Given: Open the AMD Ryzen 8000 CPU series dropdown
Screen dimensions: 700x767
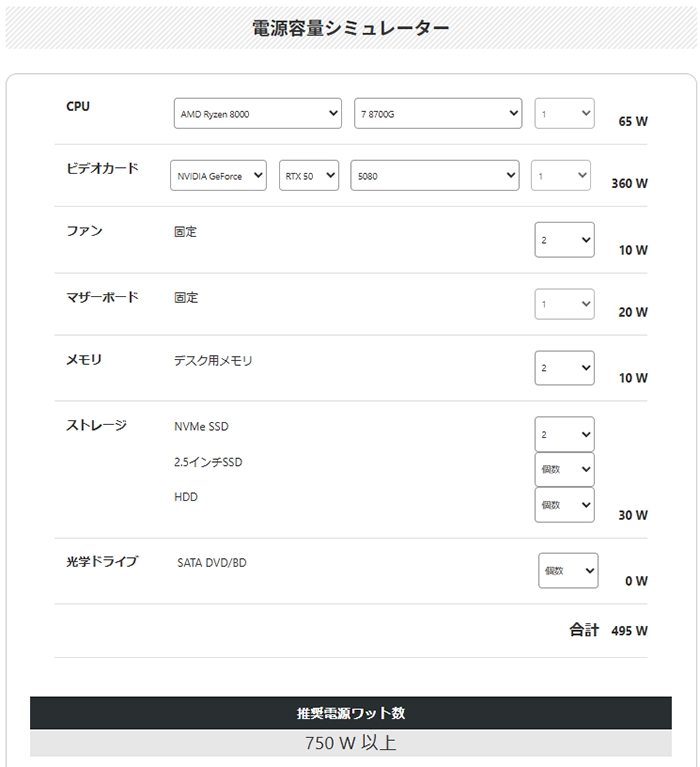Looking at the screenshot, I should tap(258, 114).
